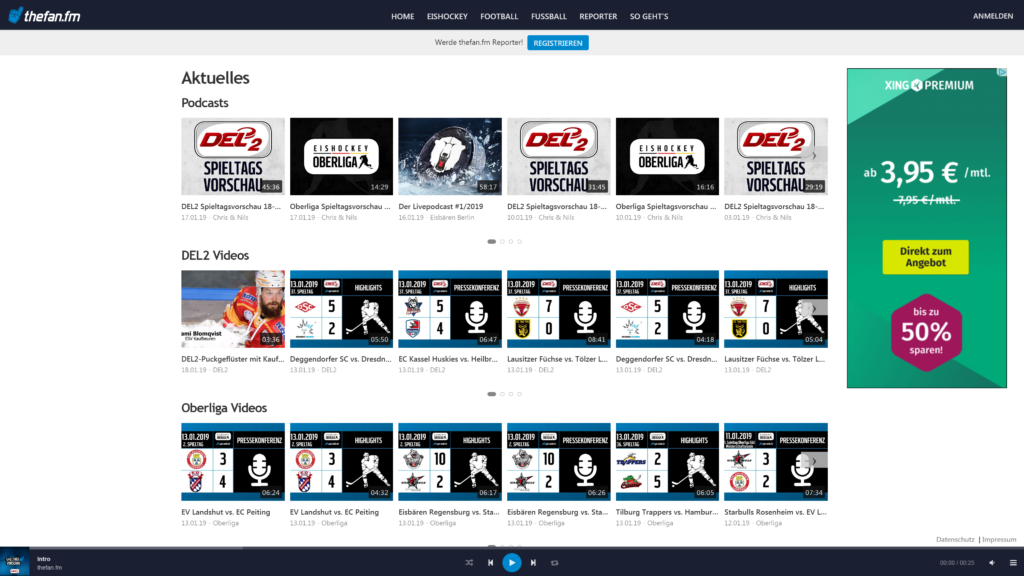
Task: Click the REGISTRIEREN button
Action: pyautogui.click(x=558, y=43)
